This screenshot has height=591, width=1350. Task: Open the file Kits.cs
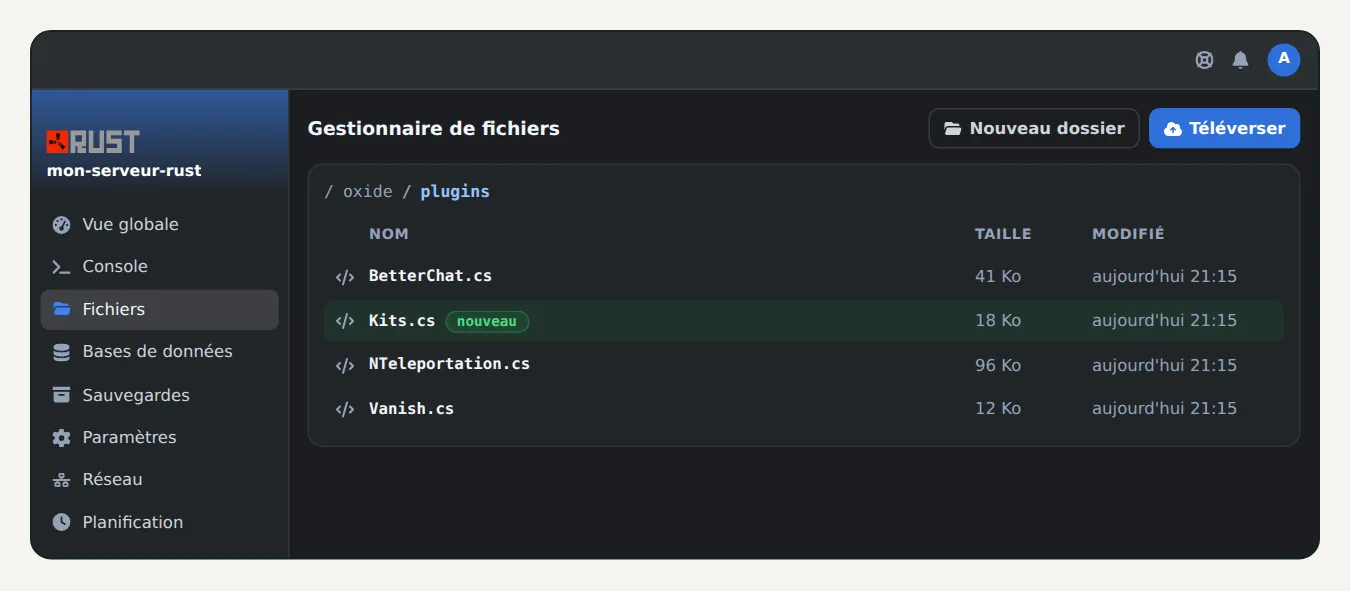pyautogui.click(x=402, y=320)
